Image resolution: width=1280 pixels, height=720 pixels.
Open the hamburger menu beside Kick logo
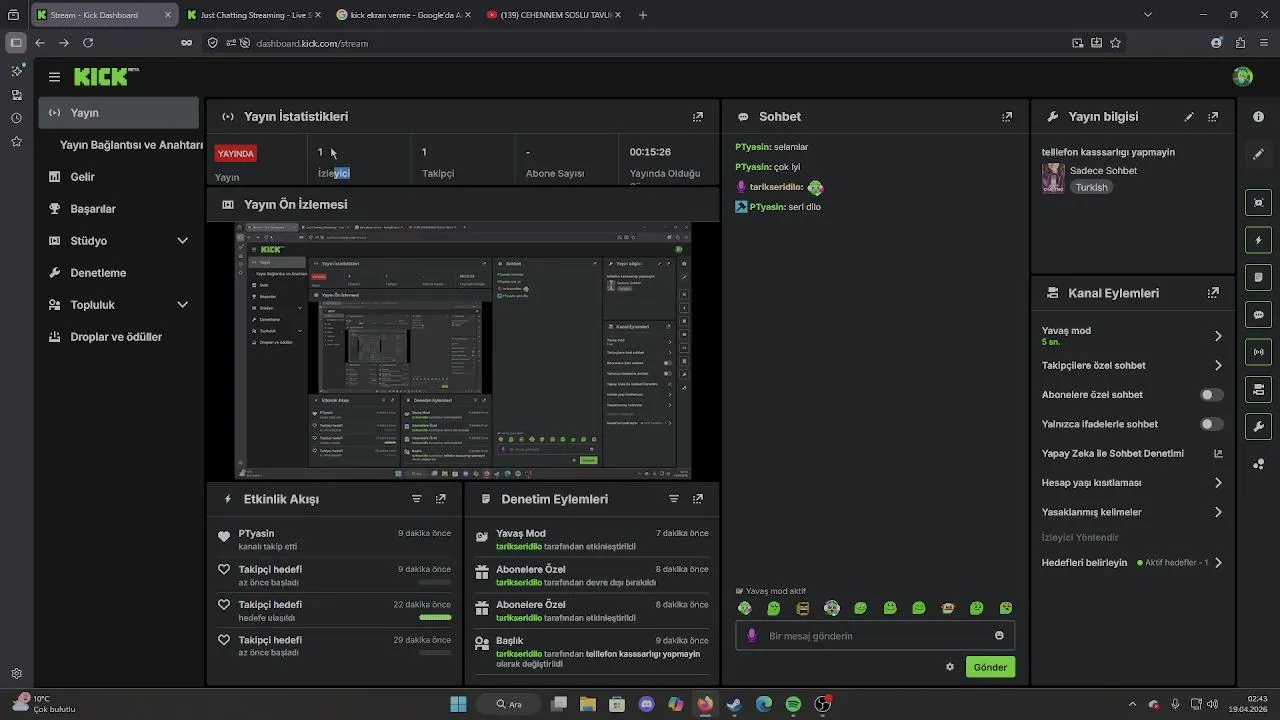[x=54, y=77]
